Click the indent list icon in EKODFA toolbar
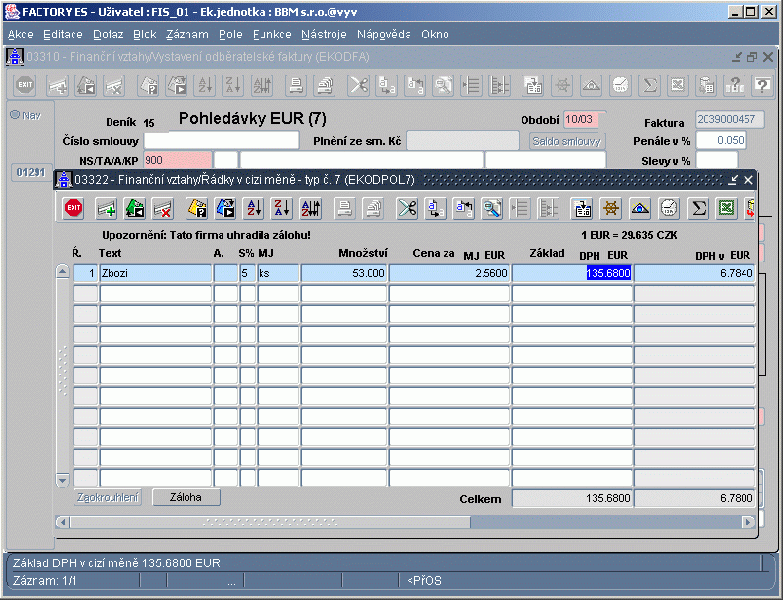This screenshot has height=600, width=783. pyautogui.click(x=471, y=85)
